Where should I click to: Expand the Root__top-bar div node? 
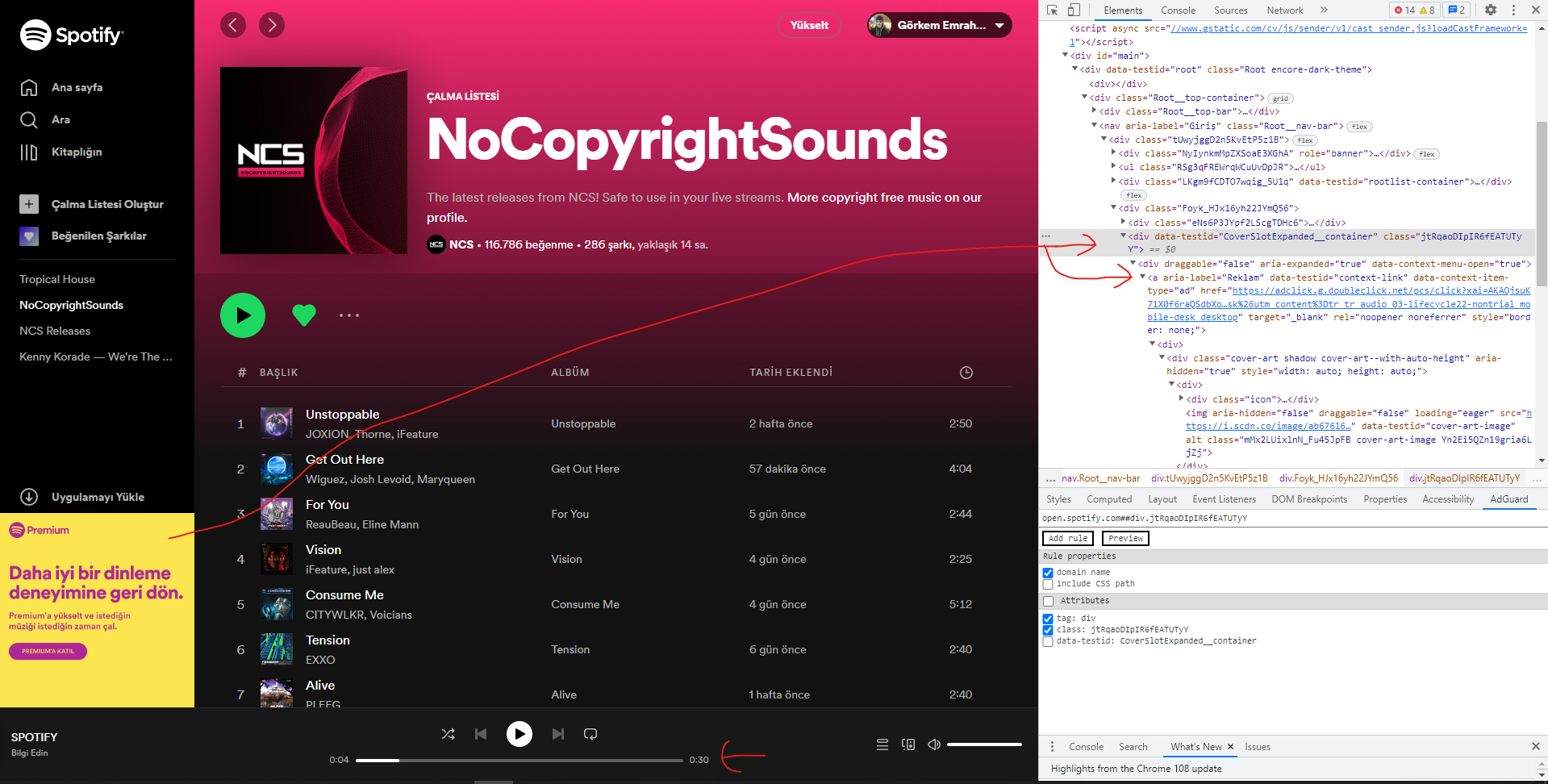coord(1094,111)
